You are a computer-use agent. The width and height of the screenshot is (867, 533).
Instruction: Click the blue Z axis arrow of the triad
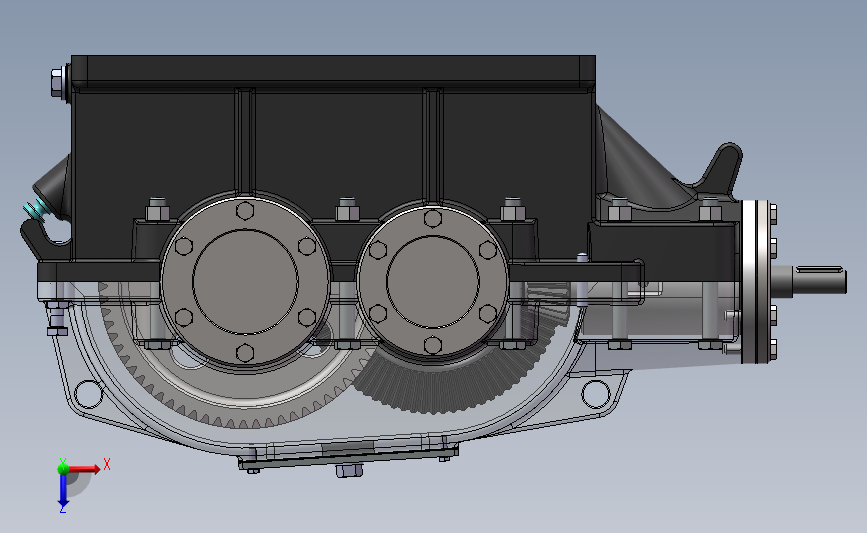pos(63,491)
